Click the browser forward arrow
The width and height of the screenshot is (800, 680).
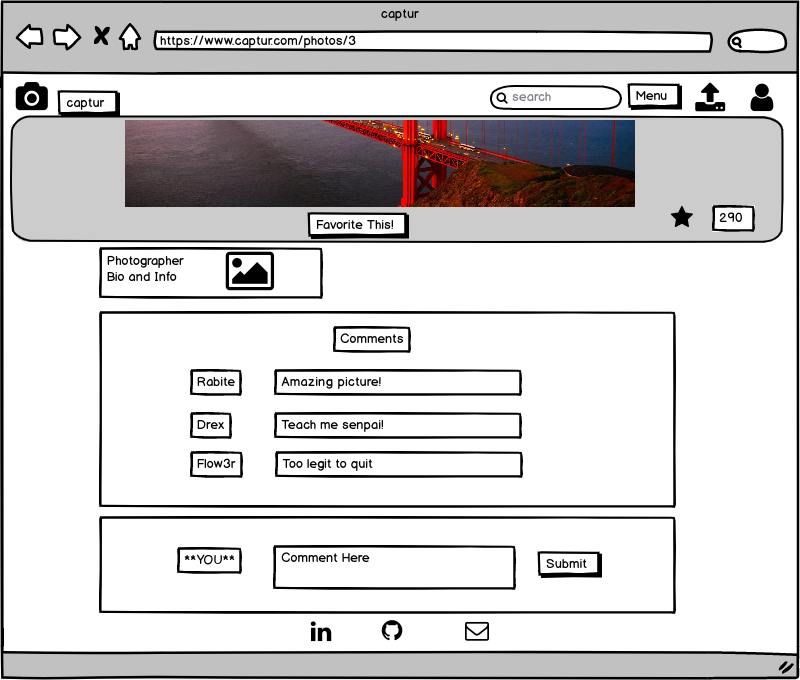click(67, 37)
